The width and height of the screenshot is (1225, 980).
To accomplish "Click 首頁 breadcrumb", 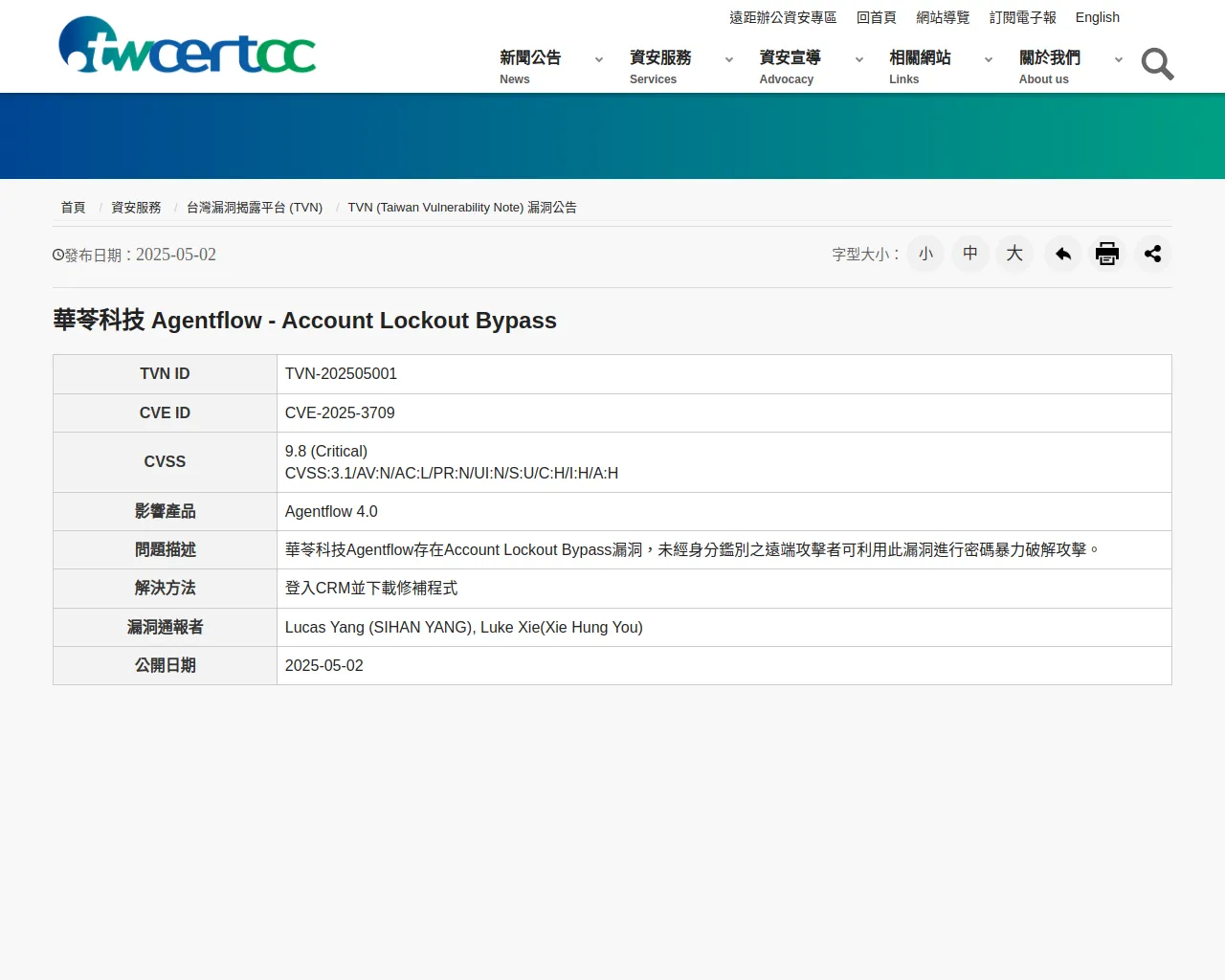I will point(73,208).
